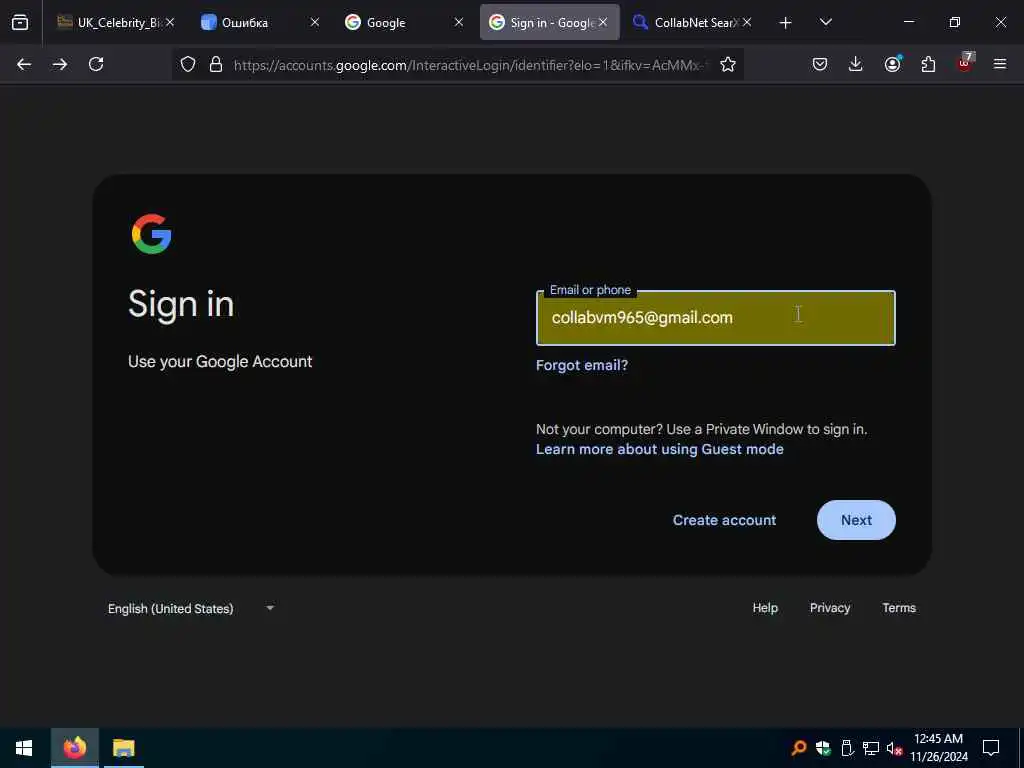Close the UK_Celebrity_Bi tab

(170, 22)
